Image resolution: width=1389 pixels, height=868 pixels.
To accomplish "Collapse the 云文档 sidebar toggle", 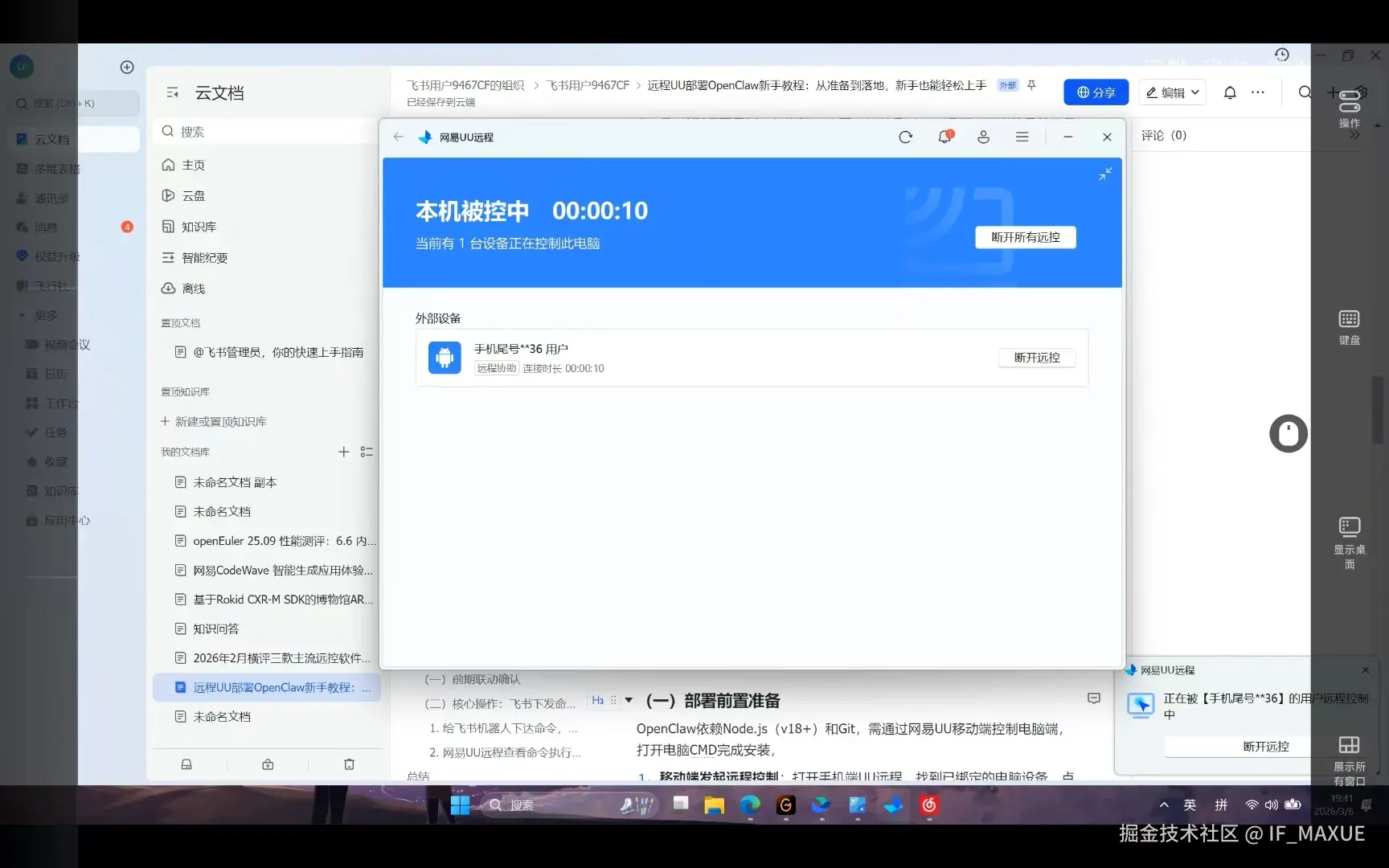I will tap(172, 93).
